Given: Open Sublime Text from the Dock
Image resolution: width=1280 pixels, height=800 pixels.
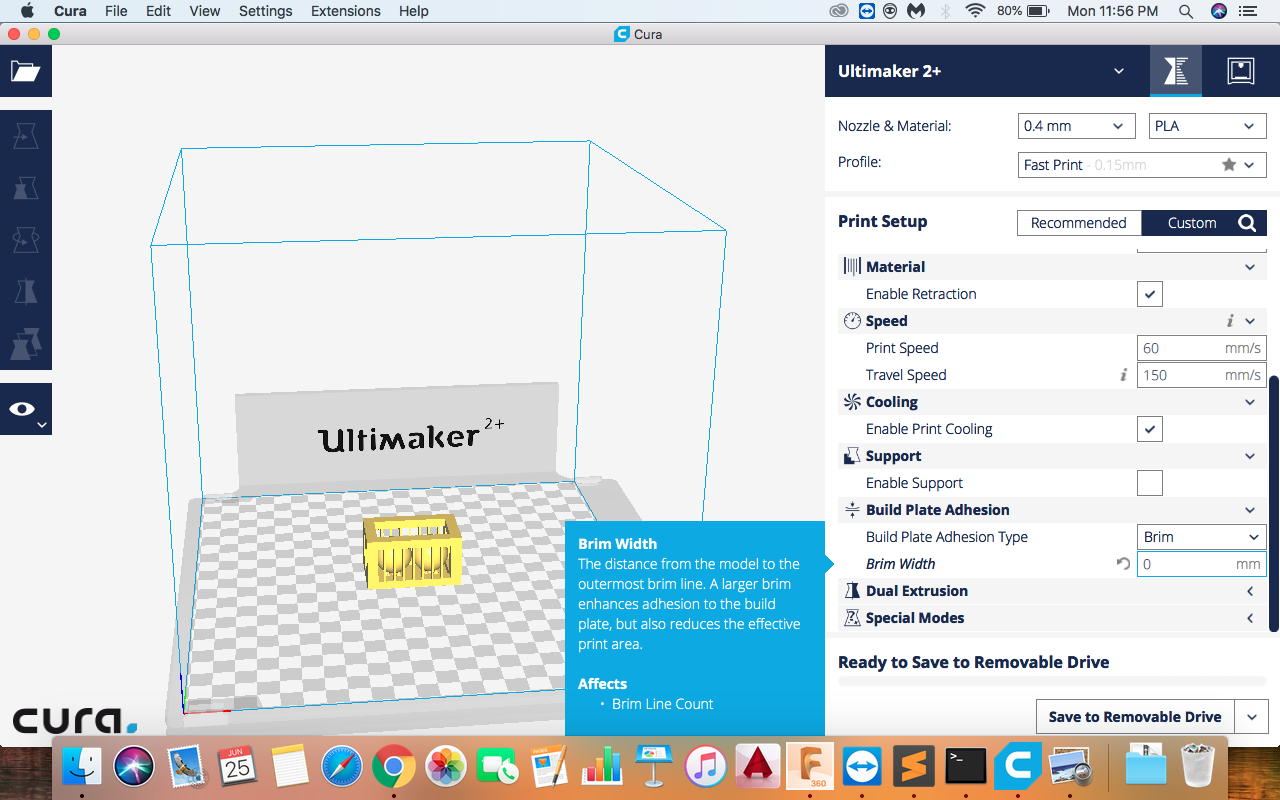Looking at the screenshot, I should click(x=914, y=767).
